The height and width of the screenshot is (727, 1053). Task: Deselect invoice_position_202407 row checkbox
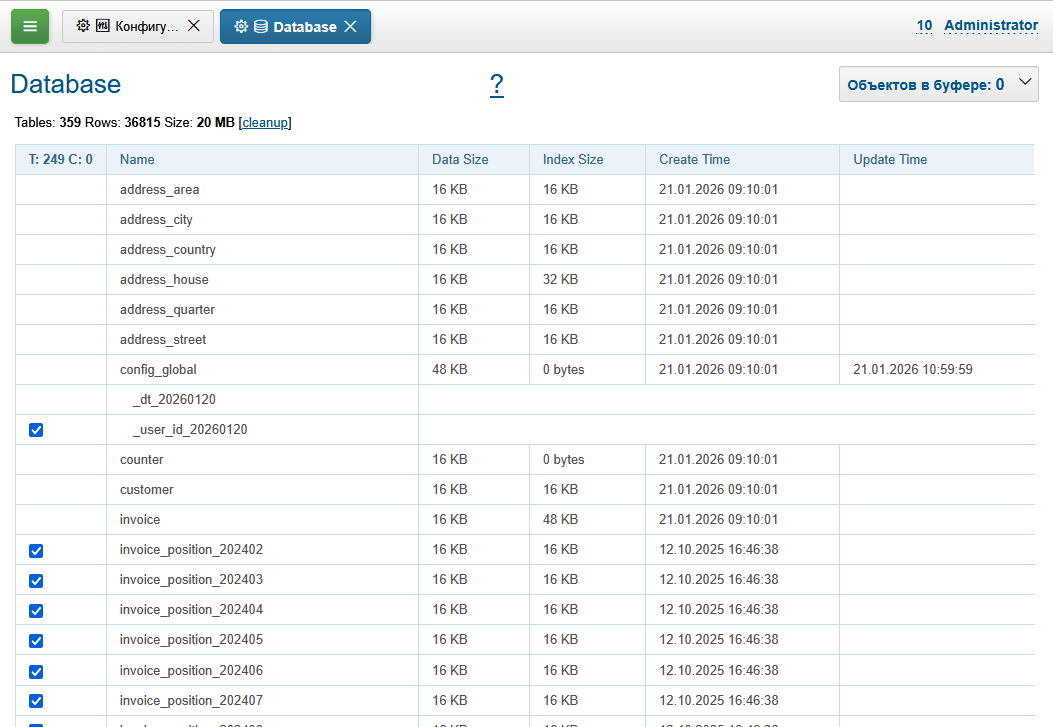click(x=37, y=700)
